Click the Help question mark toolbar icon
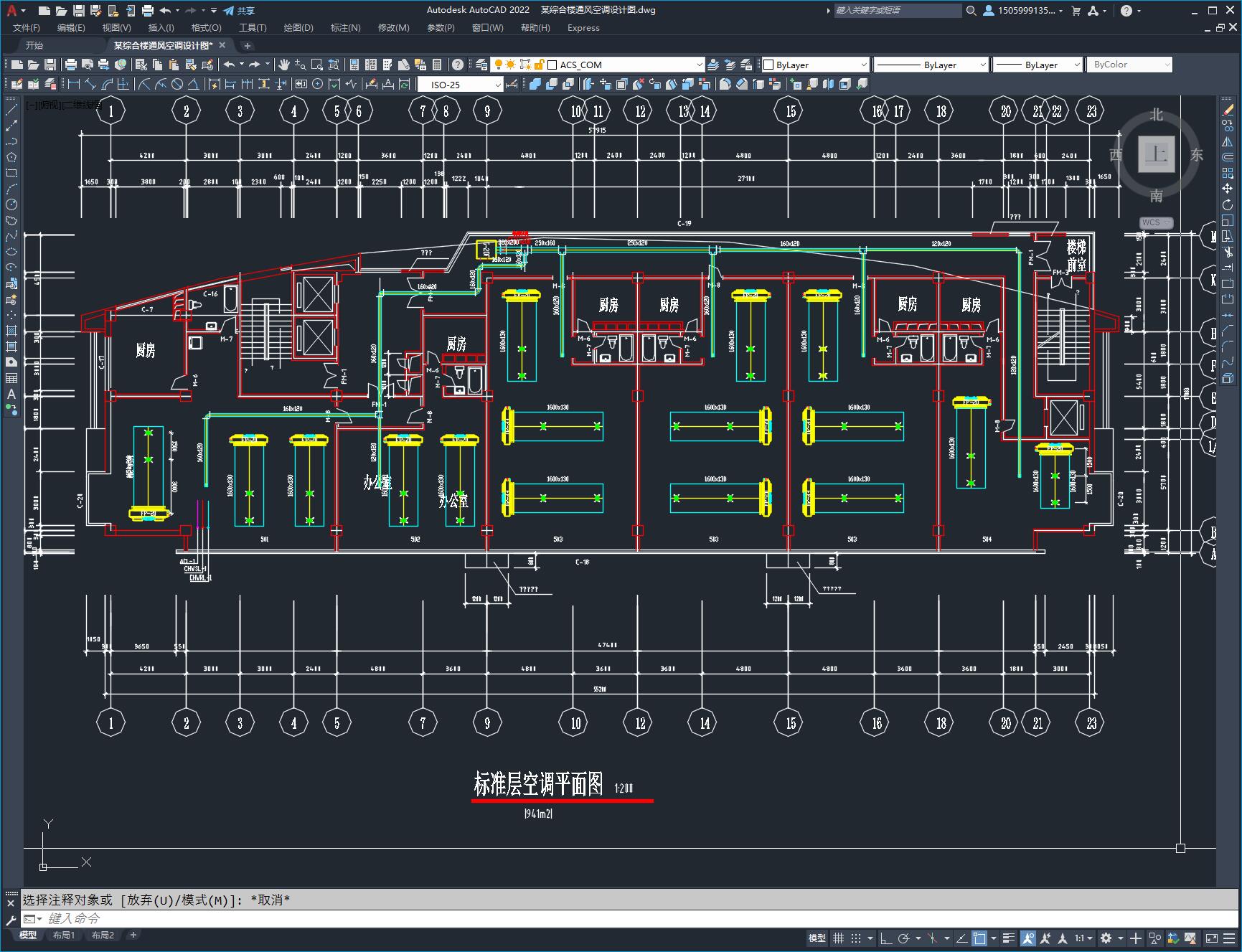1242x952 pixels. (458, 65)
